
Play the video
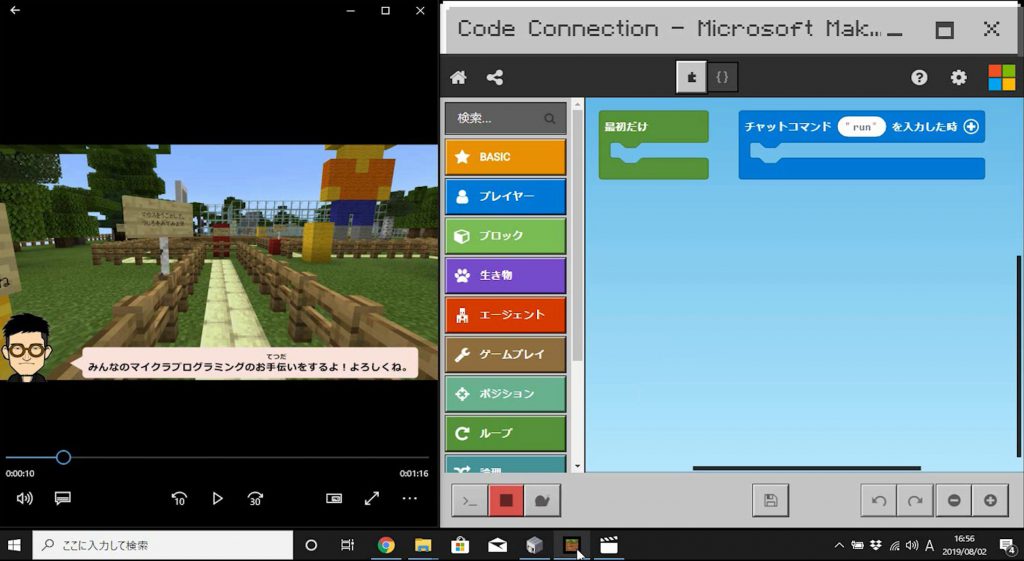217,498
